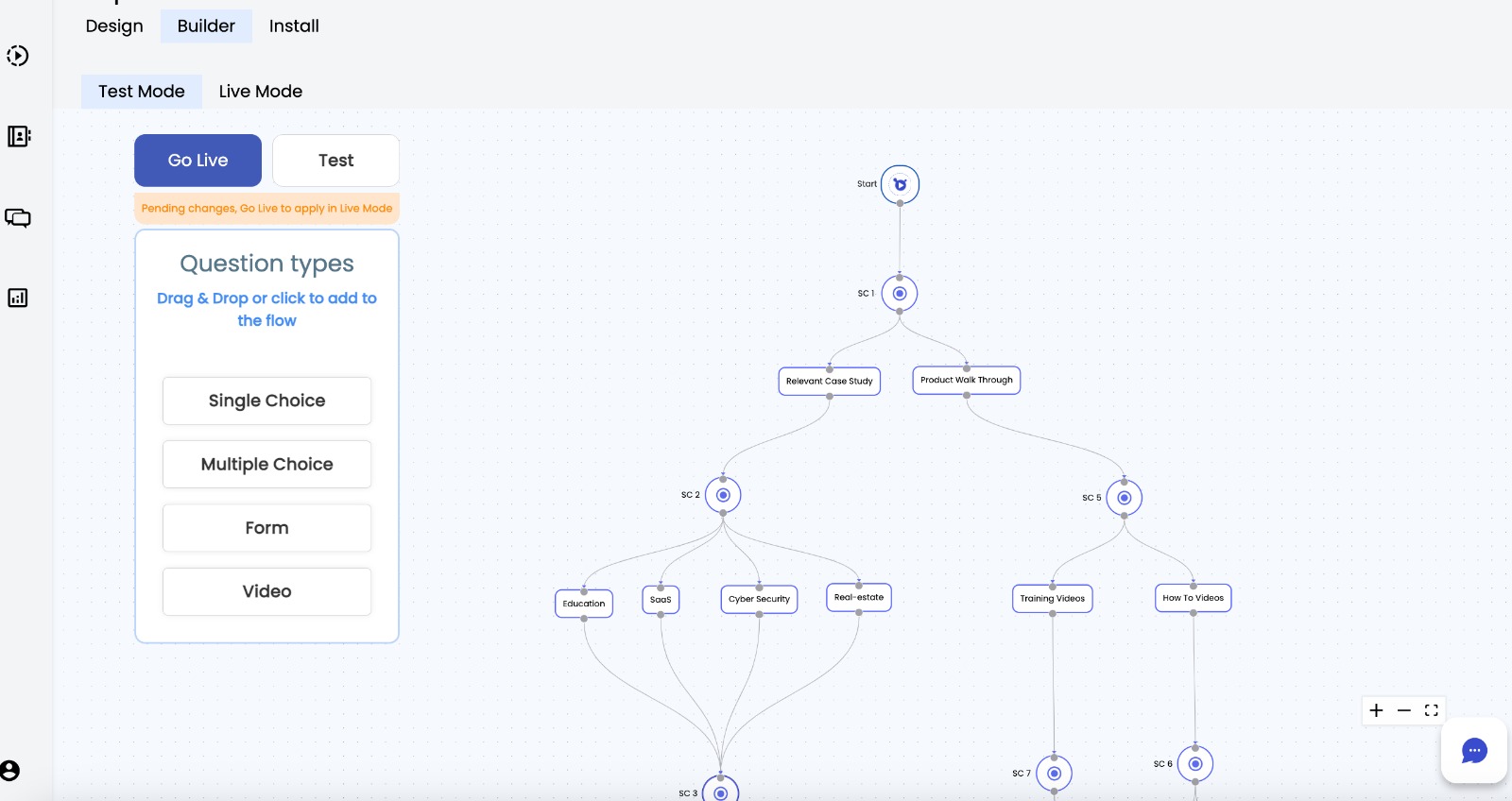The image size is (1512, 801).
Task: Open the conversations chat sidebar icon
Action: point(18,218)
